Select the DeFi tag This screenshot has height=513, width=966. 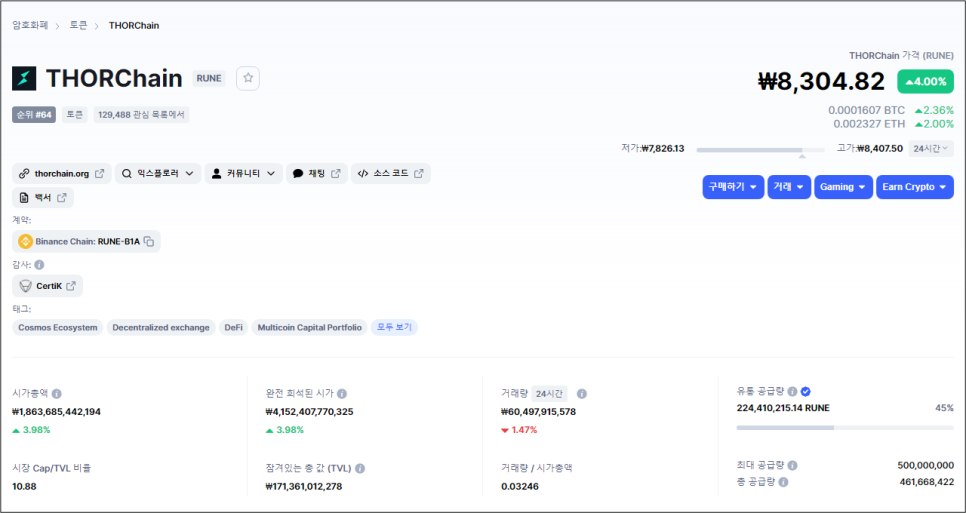(x=233, y=328)
